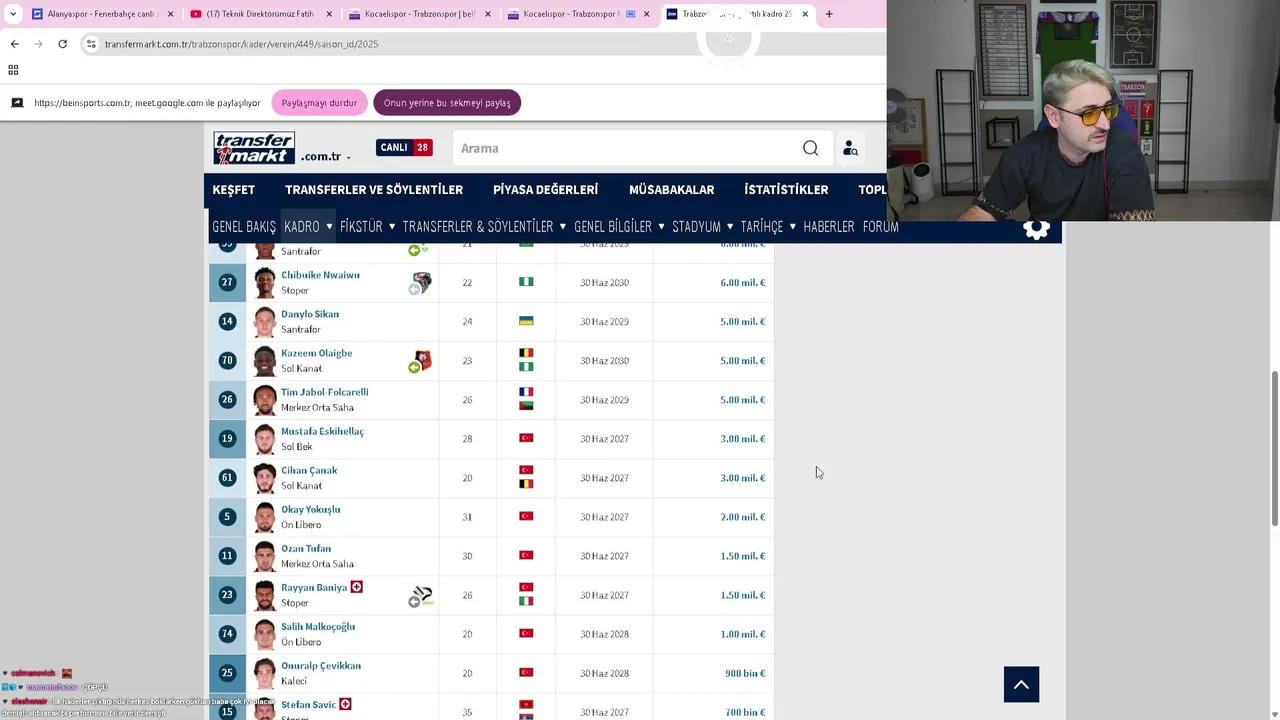Click the scroll-to-top arrow button

coord(1021,684)
